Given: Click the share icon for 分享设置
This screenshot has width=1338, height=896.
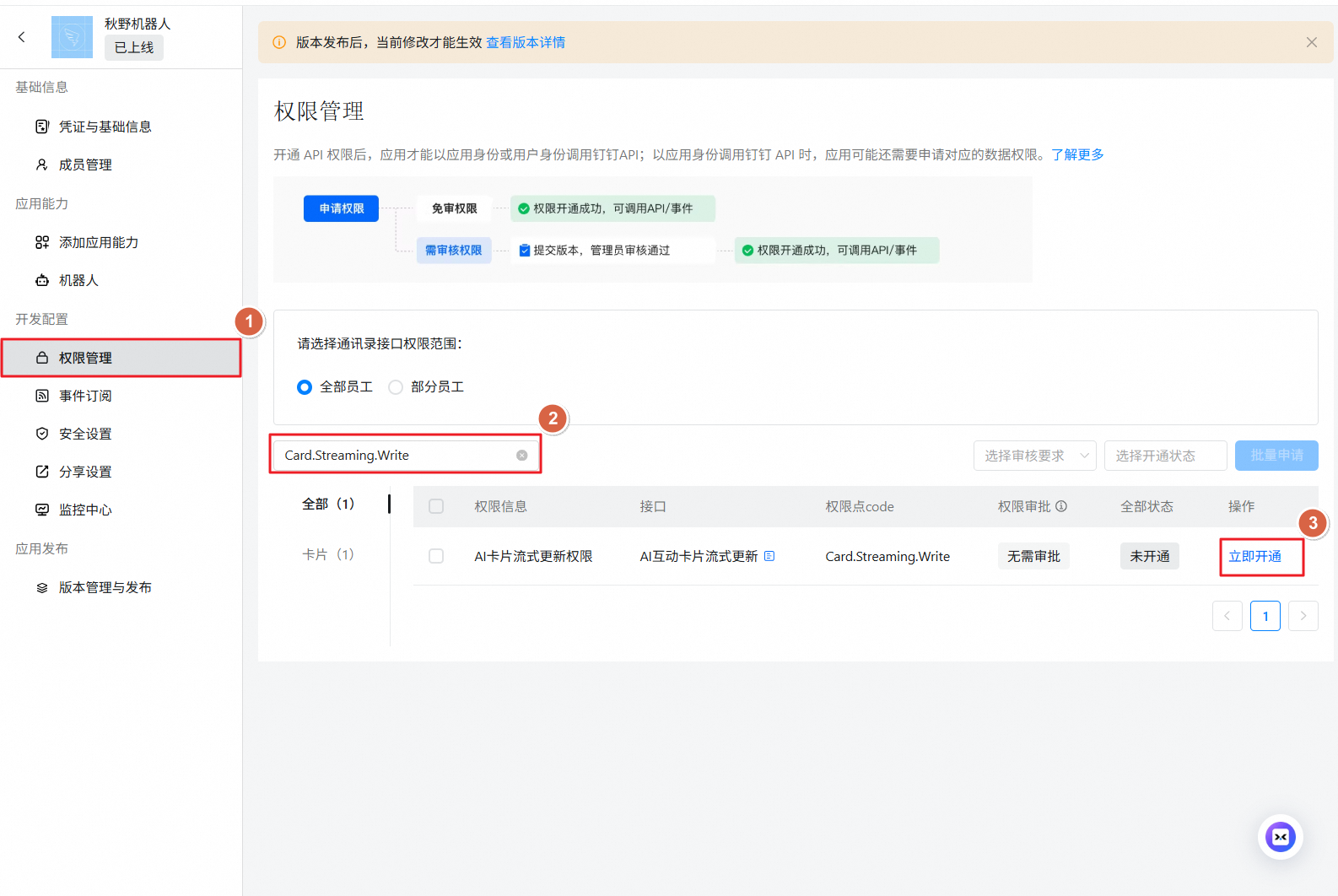Looking at the screenshot, I should pos(42,472).
